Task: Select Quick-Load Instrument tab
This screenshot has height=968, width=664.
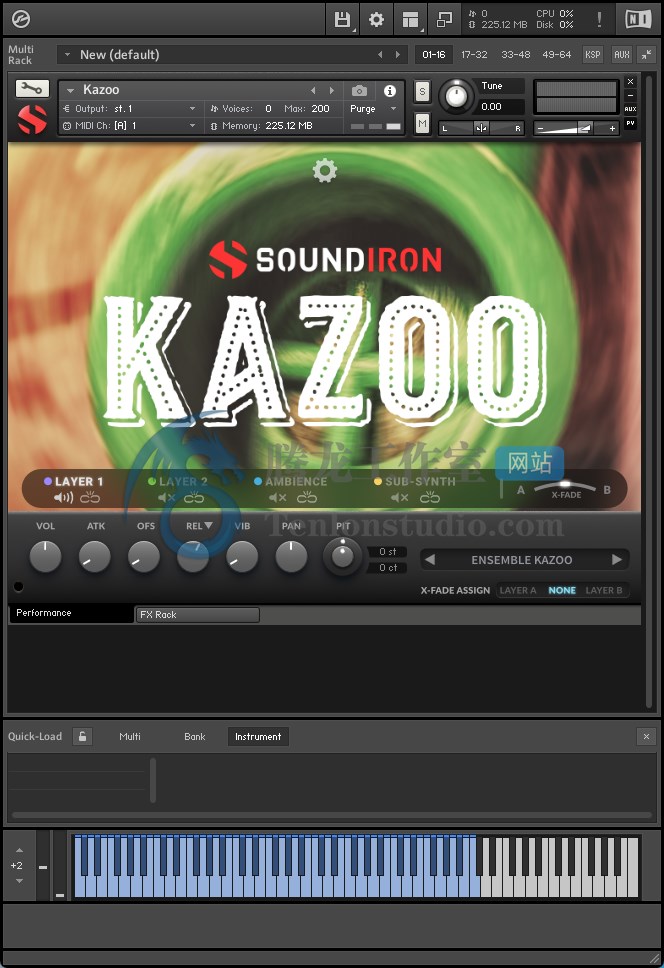Action: (x=258, y=736)
